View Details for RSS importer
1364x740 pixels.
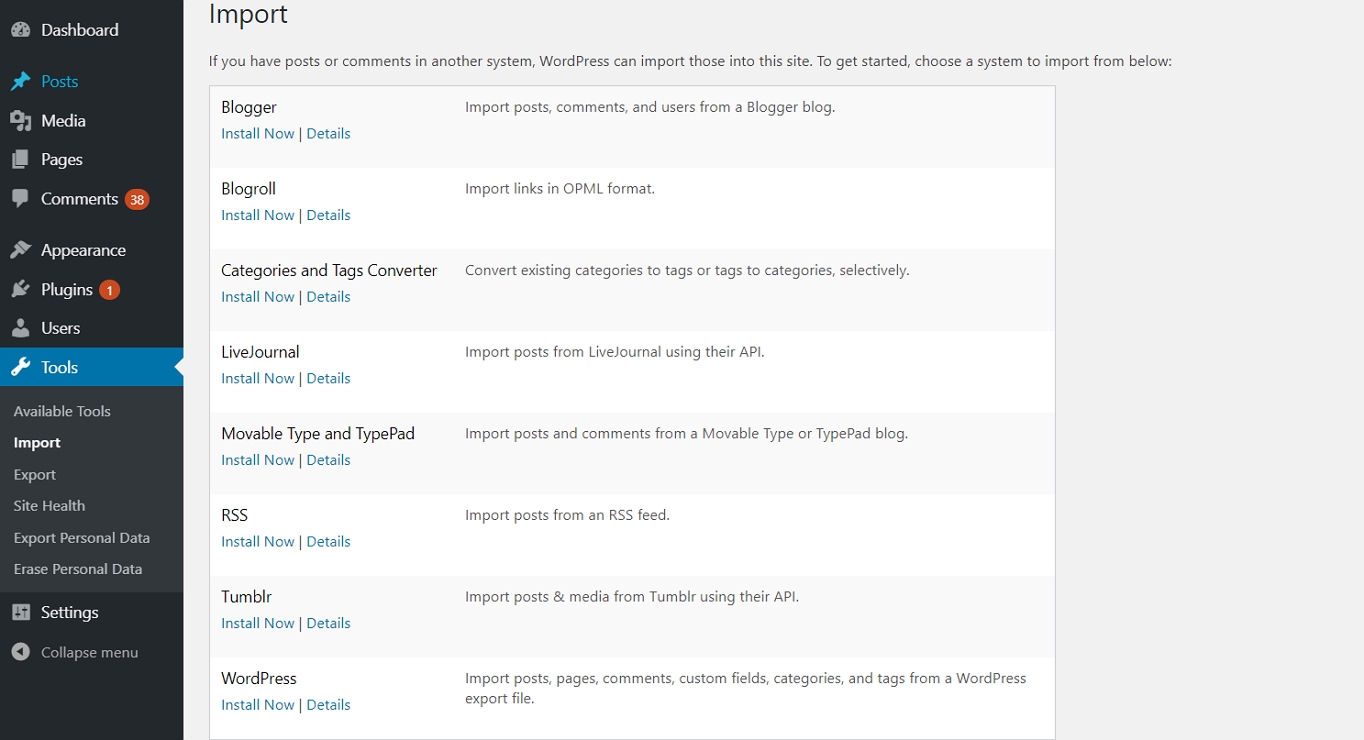[328, 542]
